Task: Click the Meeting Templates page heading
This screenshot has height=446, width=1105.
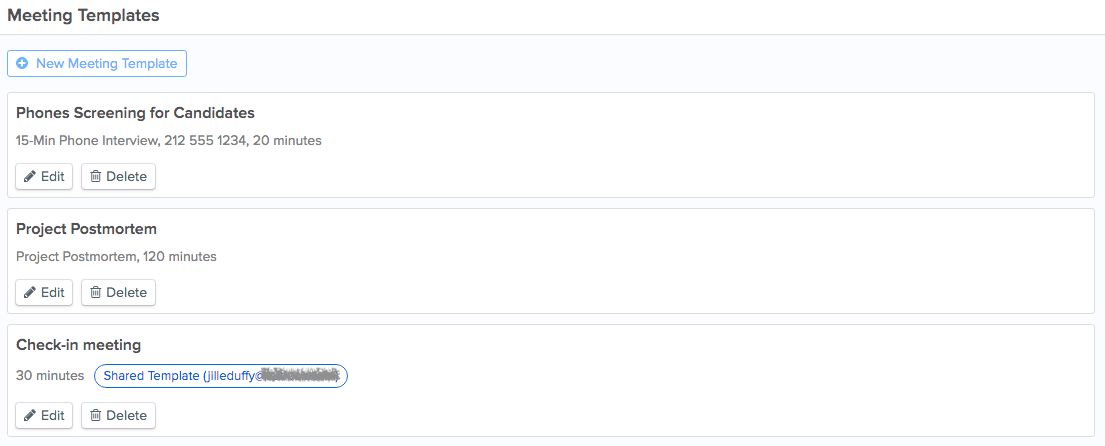Action: [83, 16]
